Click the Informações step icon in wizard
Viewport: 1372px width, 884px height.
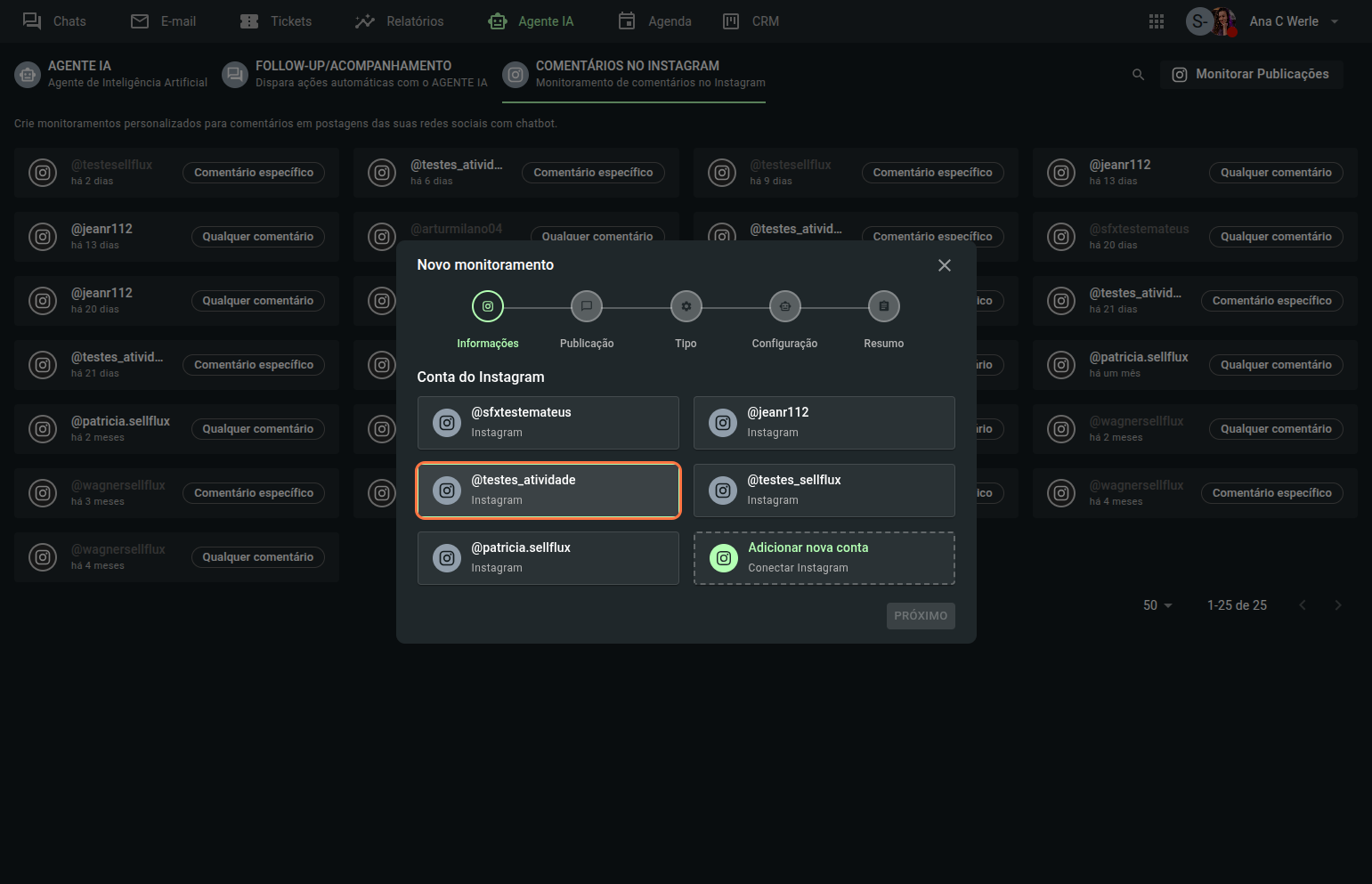pos(487,306)
